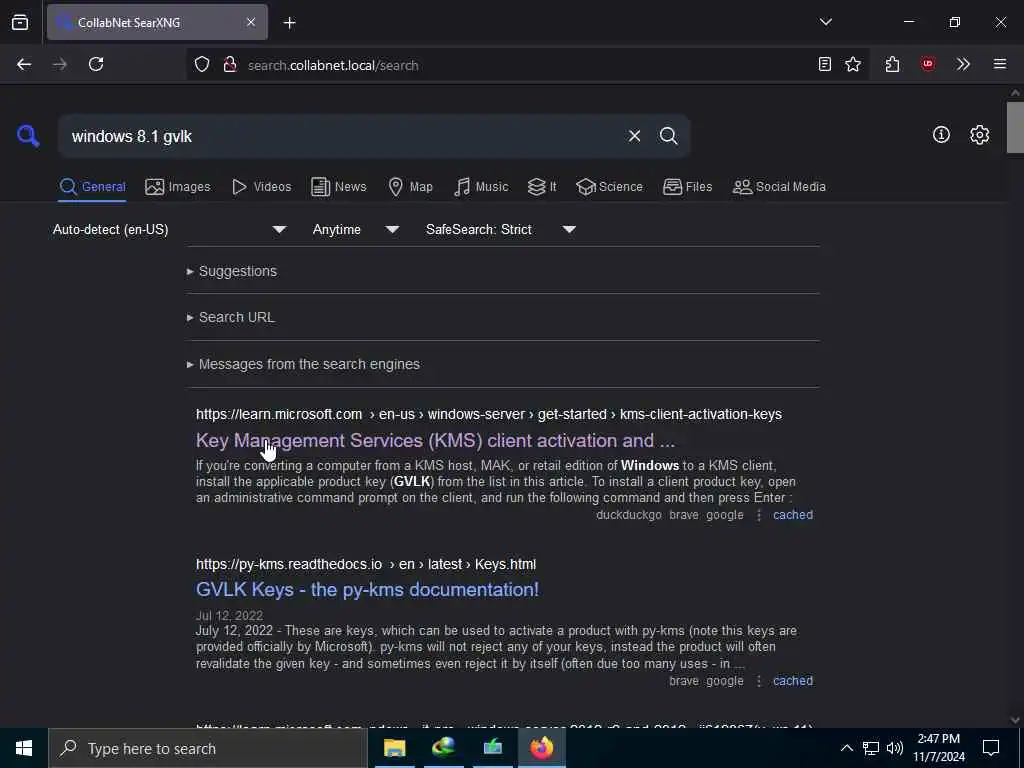The image size is (1024, 768).
Task: Switch to Music category
Action: tap(481, 187)
